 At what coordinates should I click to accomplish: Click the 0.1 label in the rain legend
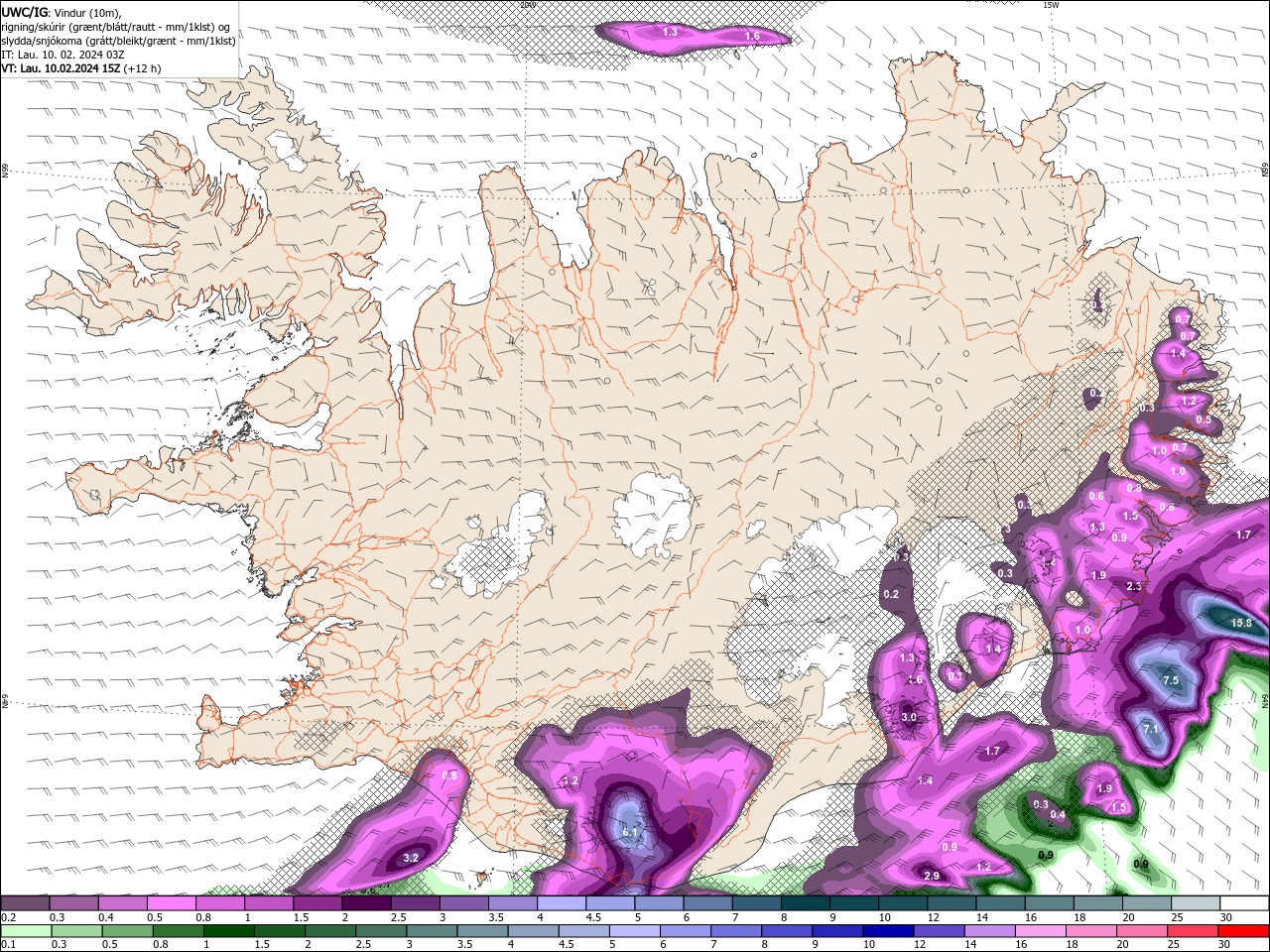click(x=9, y=944)
